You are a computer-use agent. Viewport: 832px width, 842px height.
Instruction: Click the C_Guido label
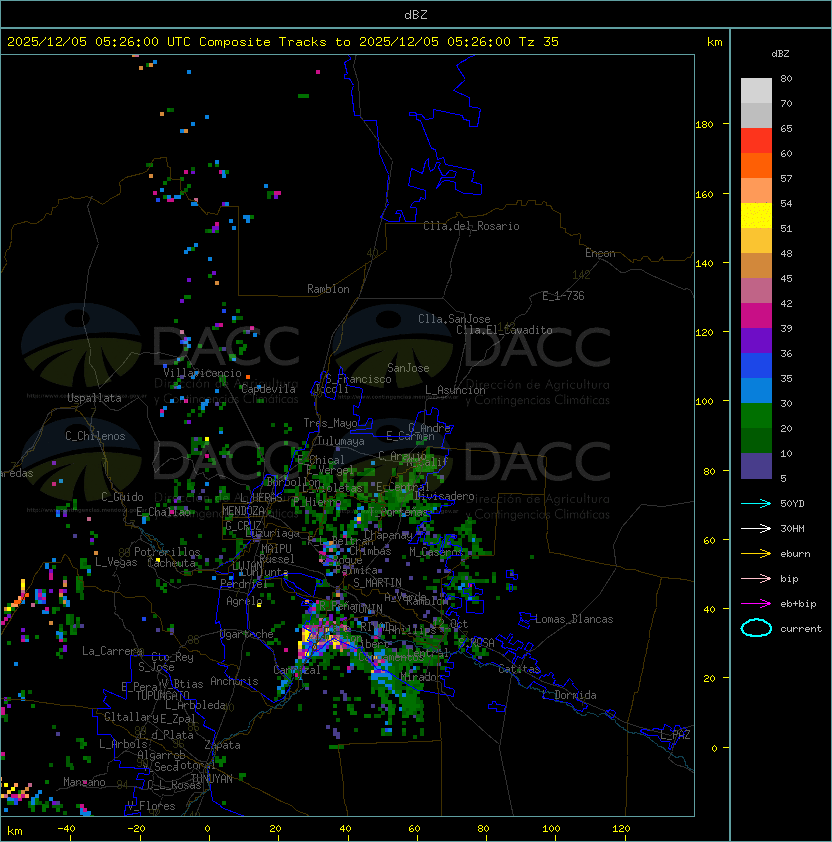122,497
